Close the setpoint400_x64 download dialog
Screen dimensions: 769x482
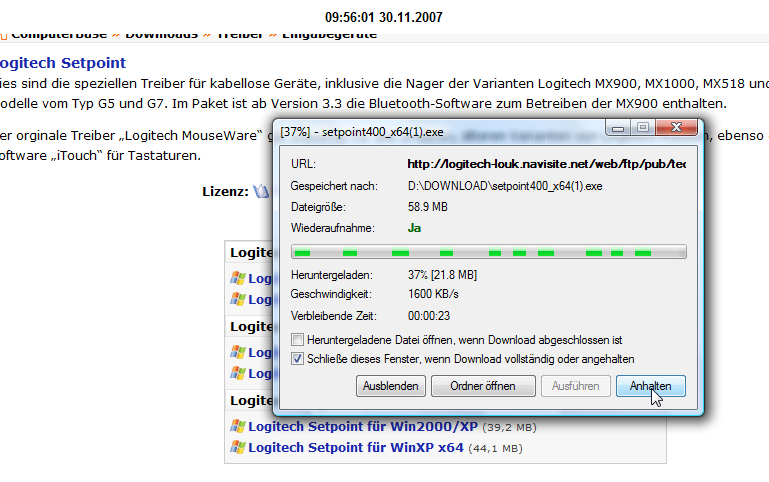[676, 127]
